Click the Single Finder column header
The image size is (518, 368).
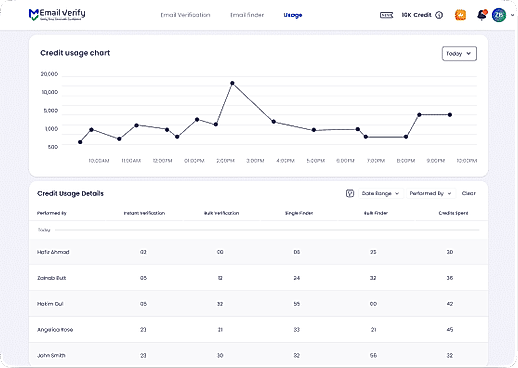point(299,213)
